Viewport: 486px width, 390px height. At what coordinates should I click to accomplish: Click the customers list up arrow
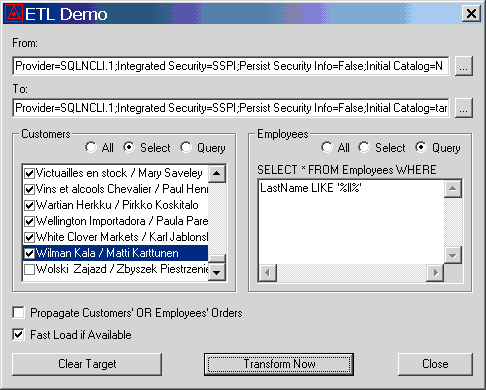[x=217, y=173]
